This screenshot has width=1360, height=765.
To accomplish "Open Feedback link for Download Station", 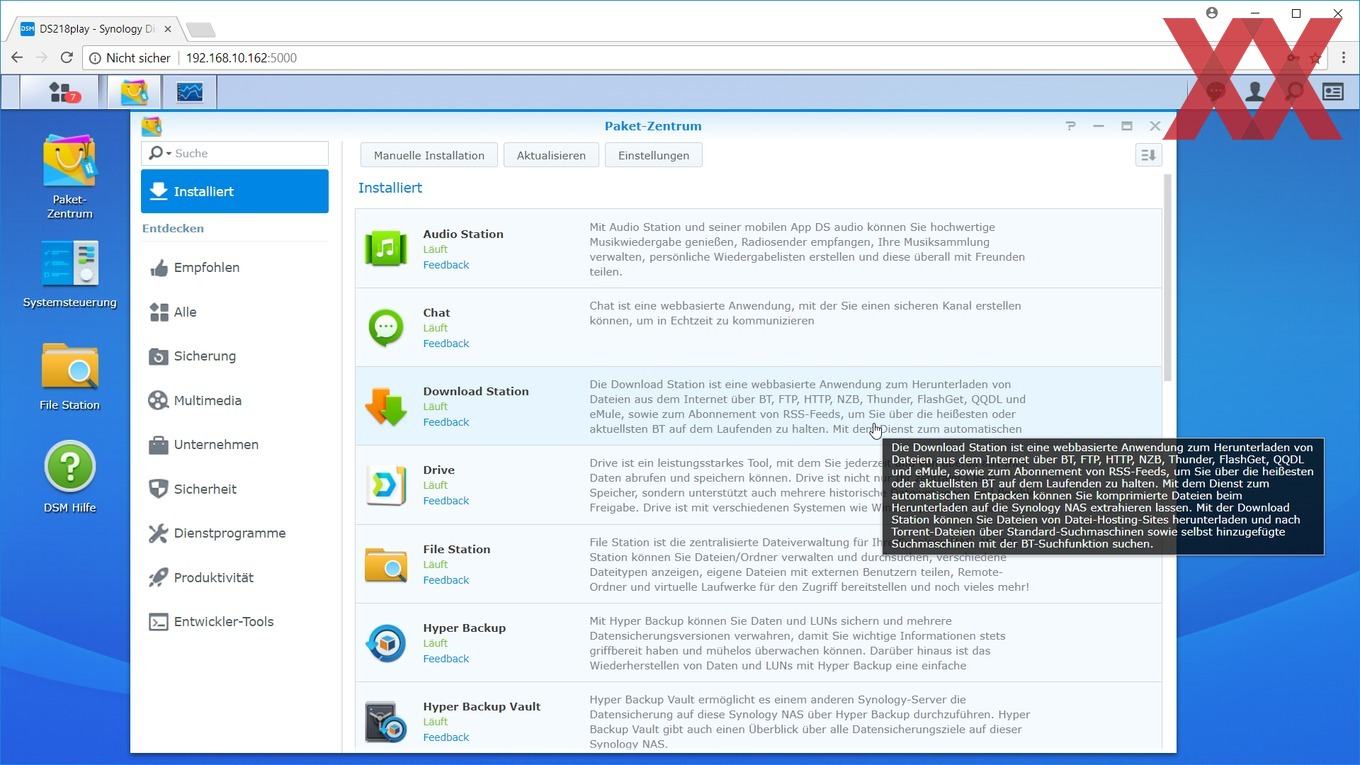I will click(446, 422).
